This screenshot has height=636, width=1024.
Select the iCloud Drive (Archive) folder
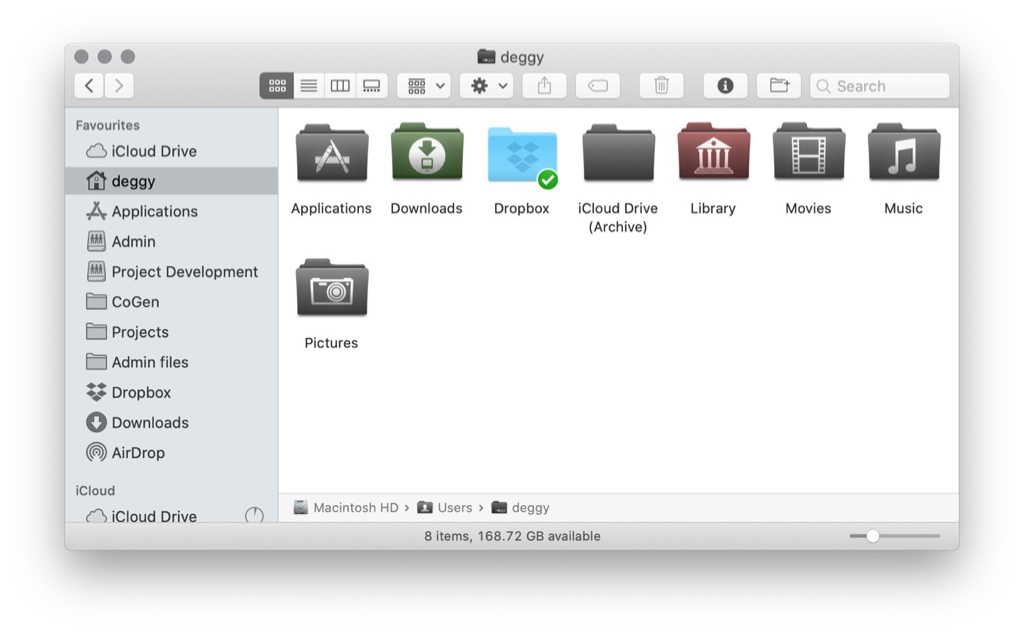[x=618, y=154]
